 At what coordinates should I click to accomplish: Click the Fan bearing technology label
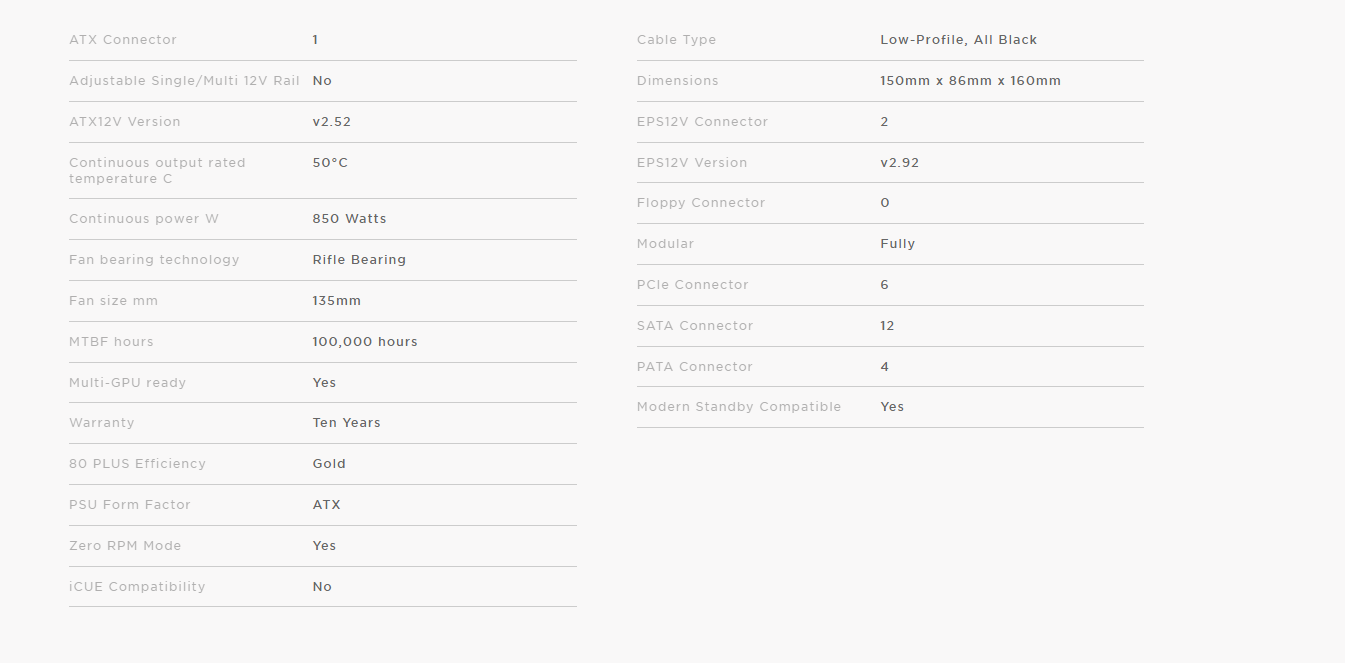point(154,260)
